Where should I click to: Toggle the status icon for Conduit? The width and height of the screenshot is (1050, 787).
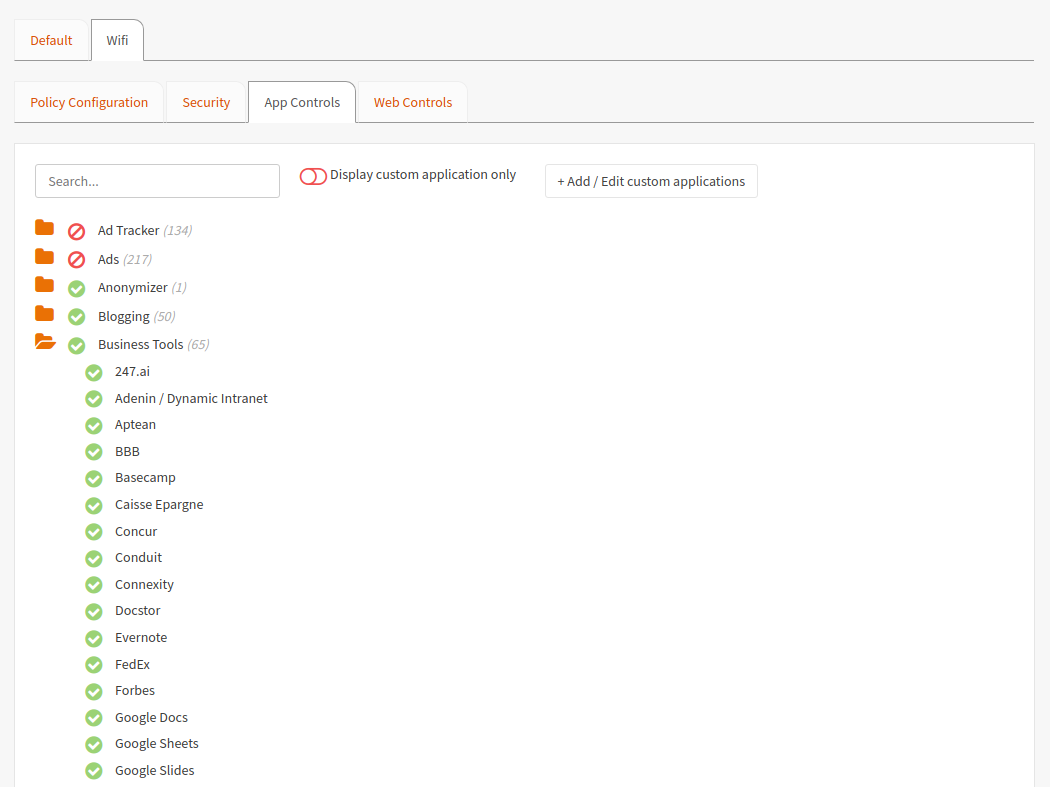94,559
